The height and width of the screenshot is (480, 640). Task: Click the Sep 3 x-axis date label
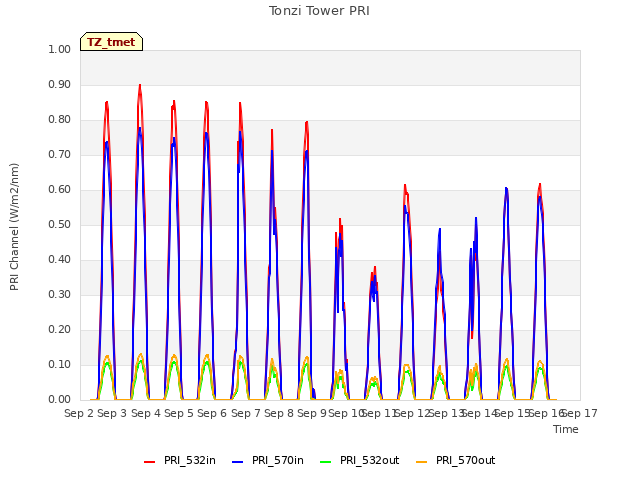(x=112, y=413)
